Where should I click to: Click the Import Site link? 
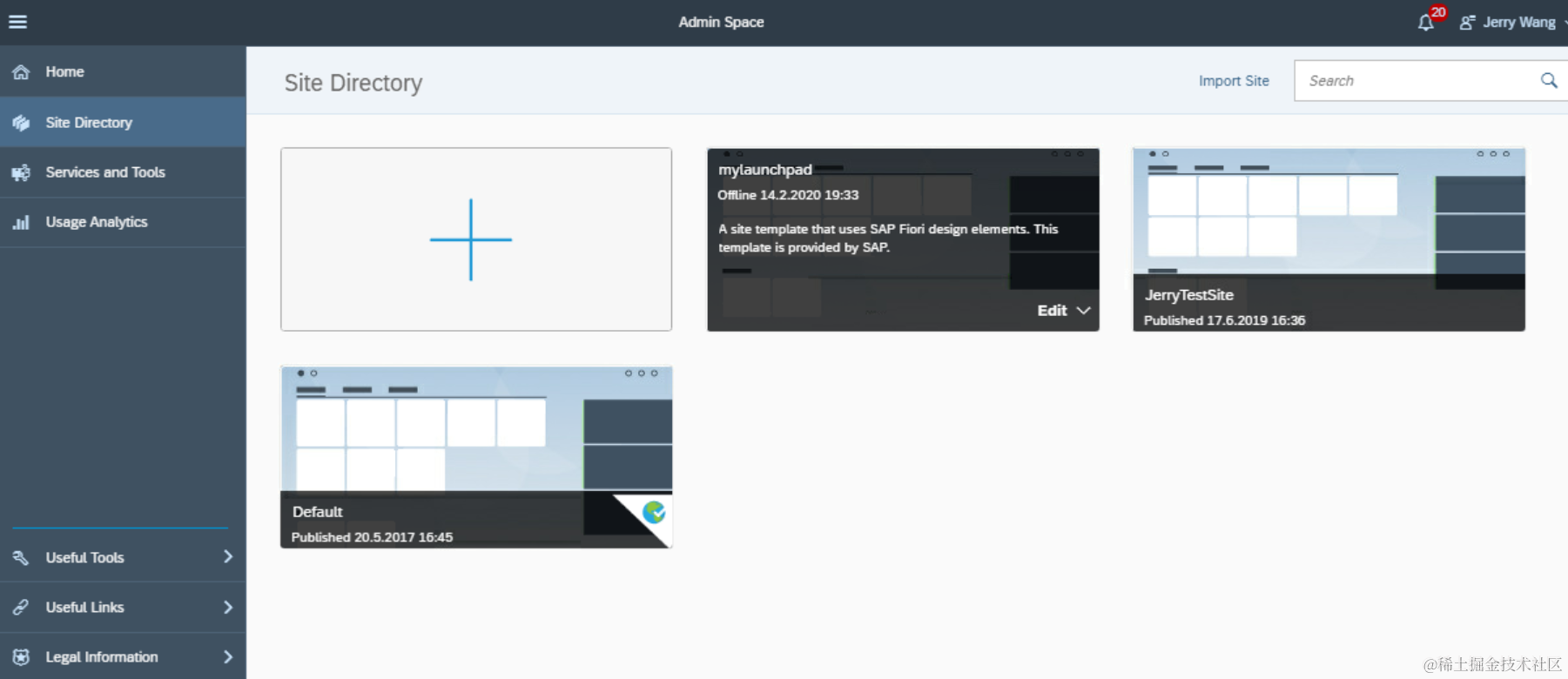coord(1234,81)
